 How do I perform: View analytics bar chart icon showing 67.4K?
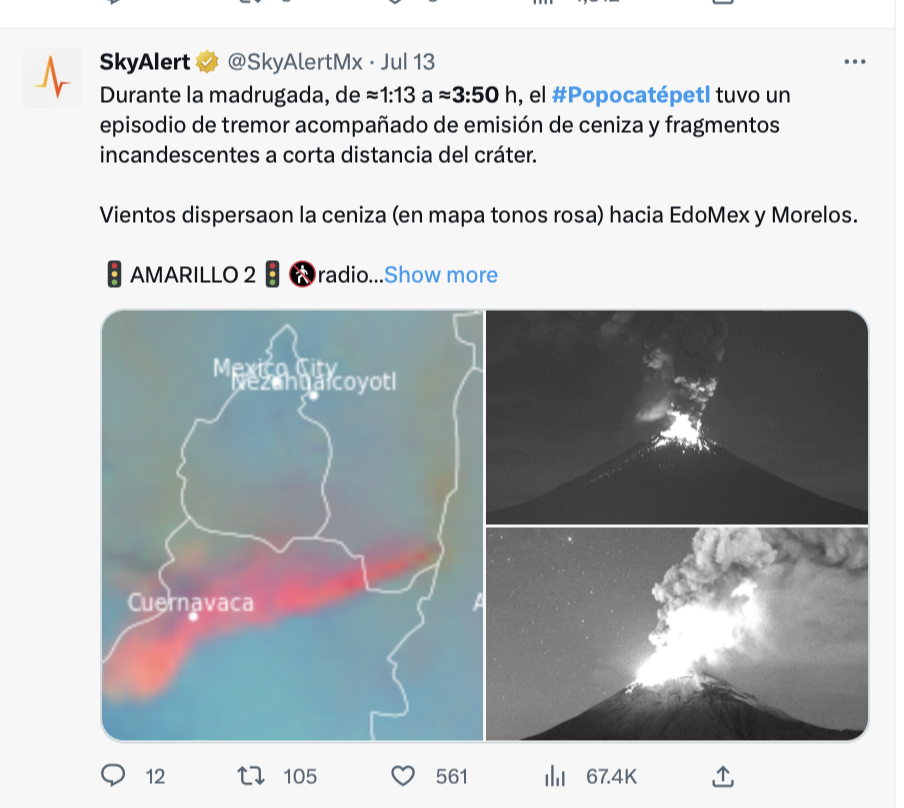[555, 776]
